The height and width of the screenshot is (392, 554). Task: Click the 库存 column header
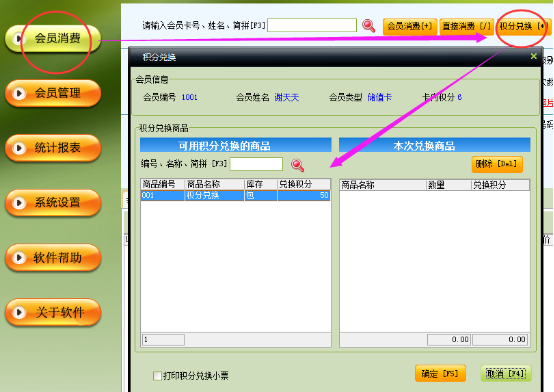click(261, 184)
